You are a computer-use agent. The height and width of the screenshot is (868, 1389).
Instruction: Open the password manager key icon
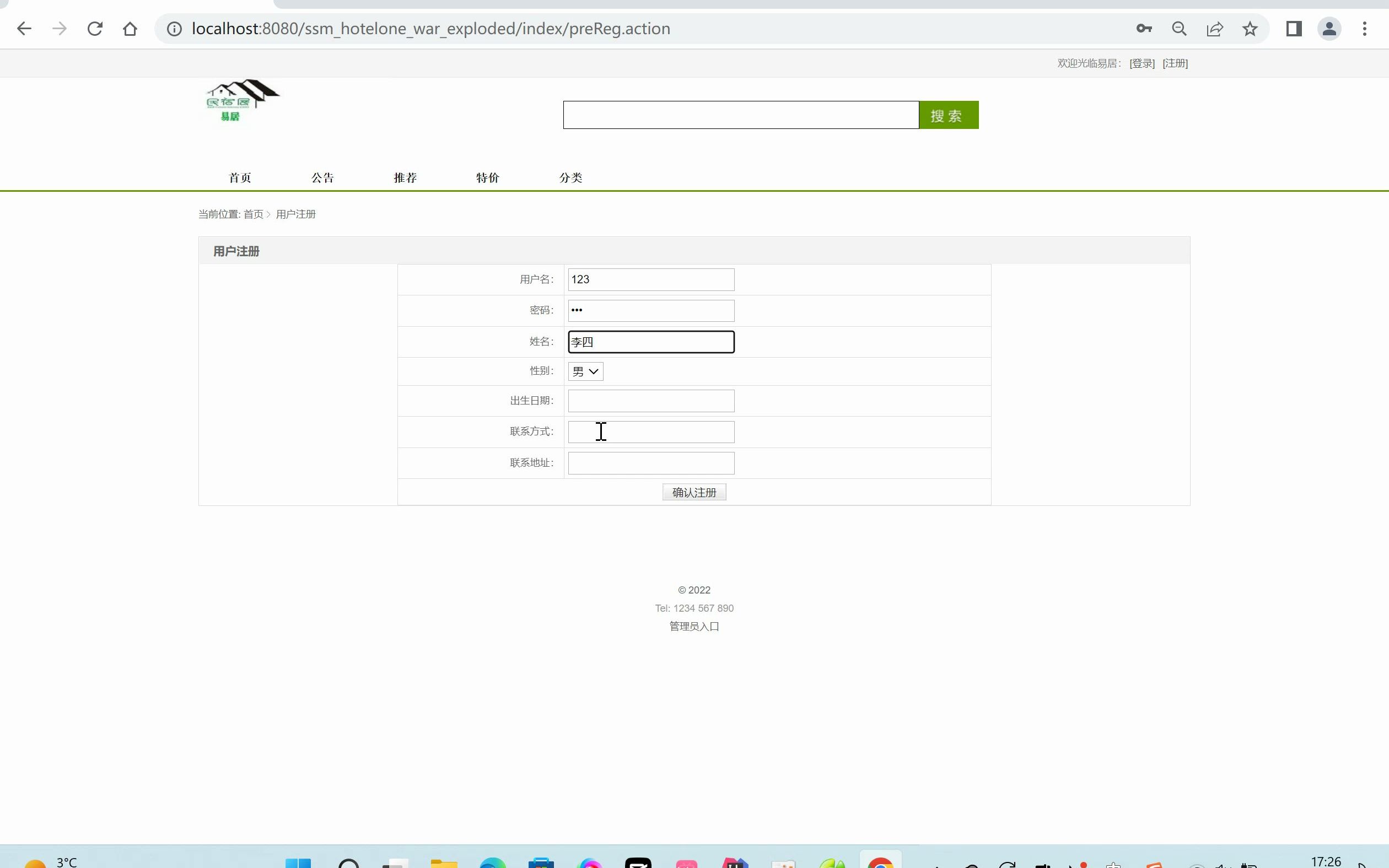(1144, 28)
